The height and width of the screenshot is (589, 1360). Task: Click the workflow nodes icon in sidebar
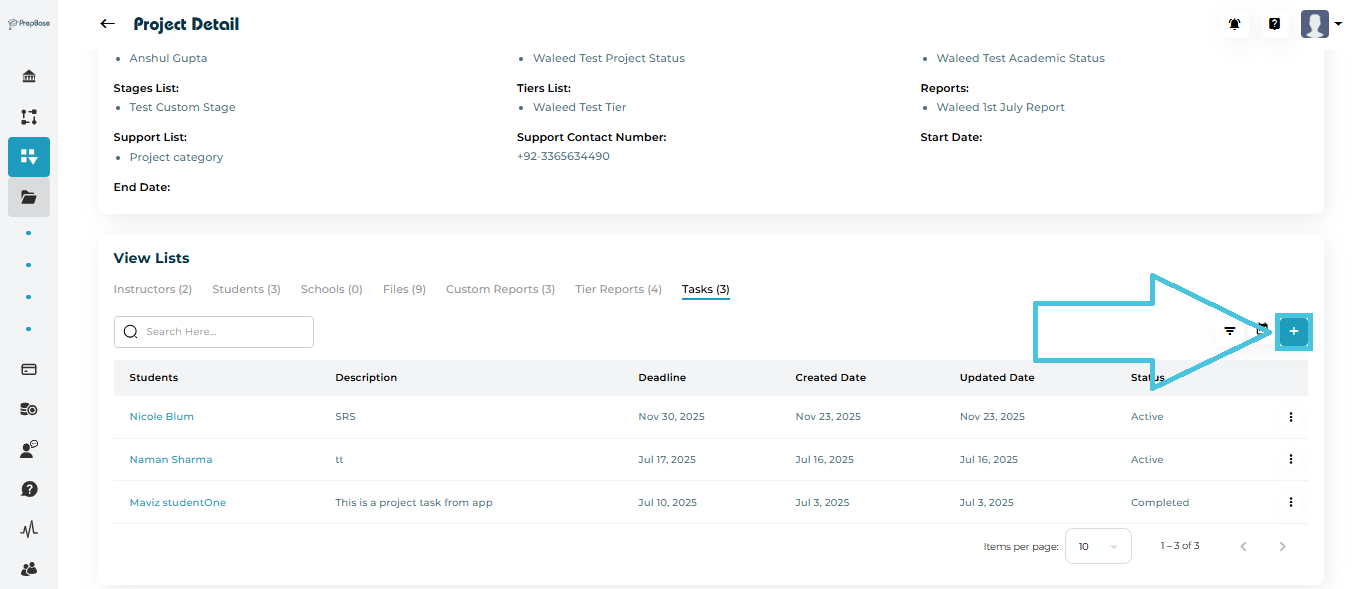click(29, 117)
